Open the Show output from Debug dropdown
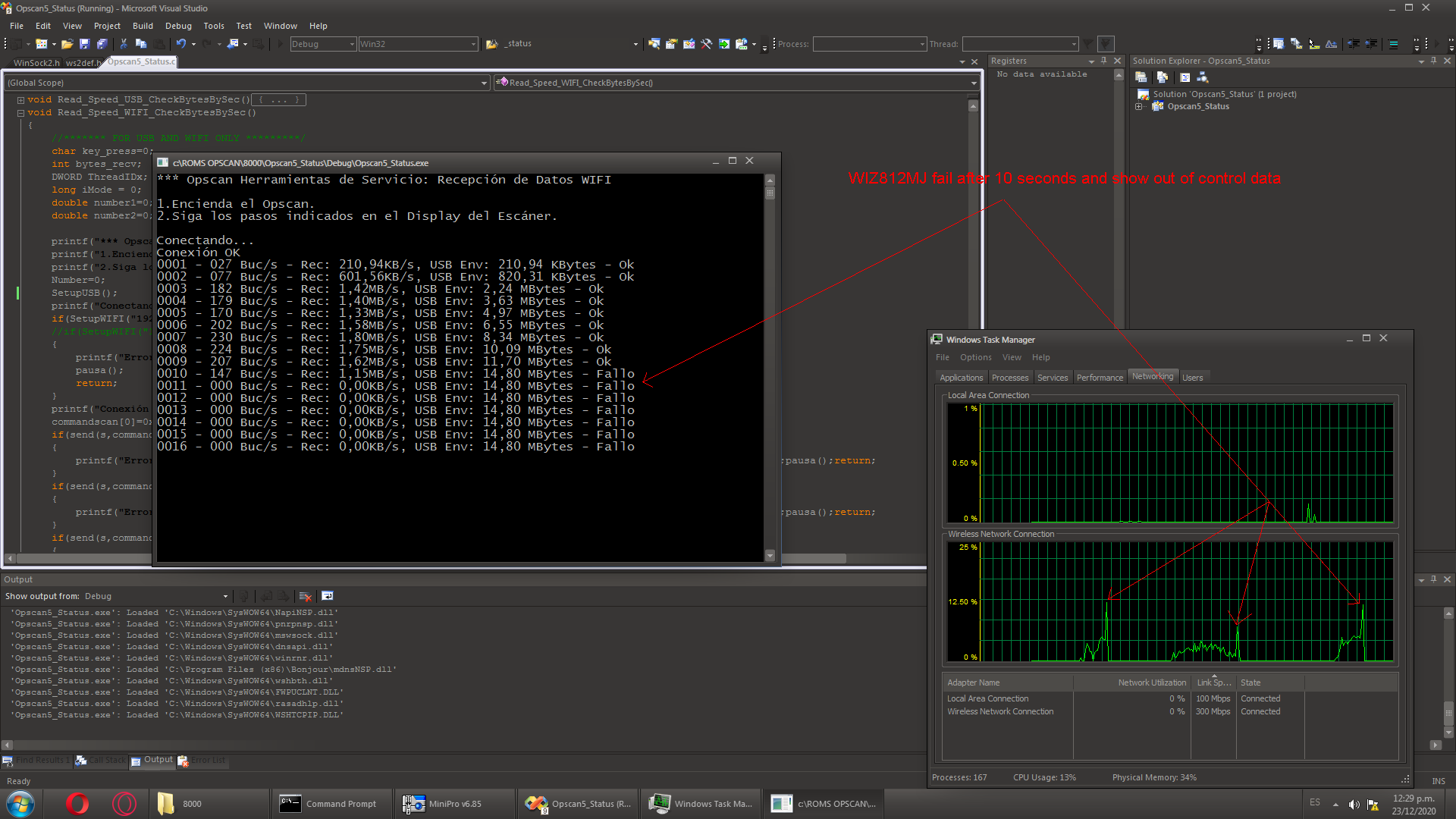 (156, 596)
